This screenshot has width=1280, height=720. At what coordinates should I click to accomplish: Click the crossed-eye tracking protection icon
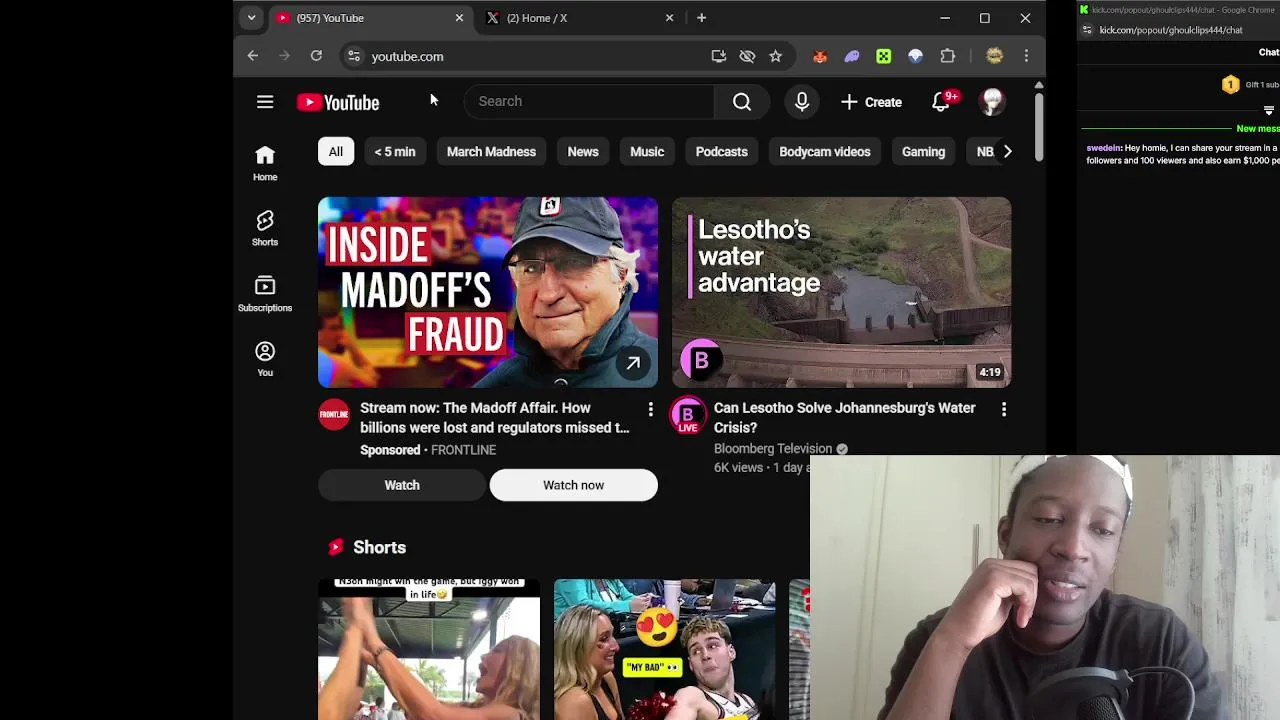[x=747, y=56]
